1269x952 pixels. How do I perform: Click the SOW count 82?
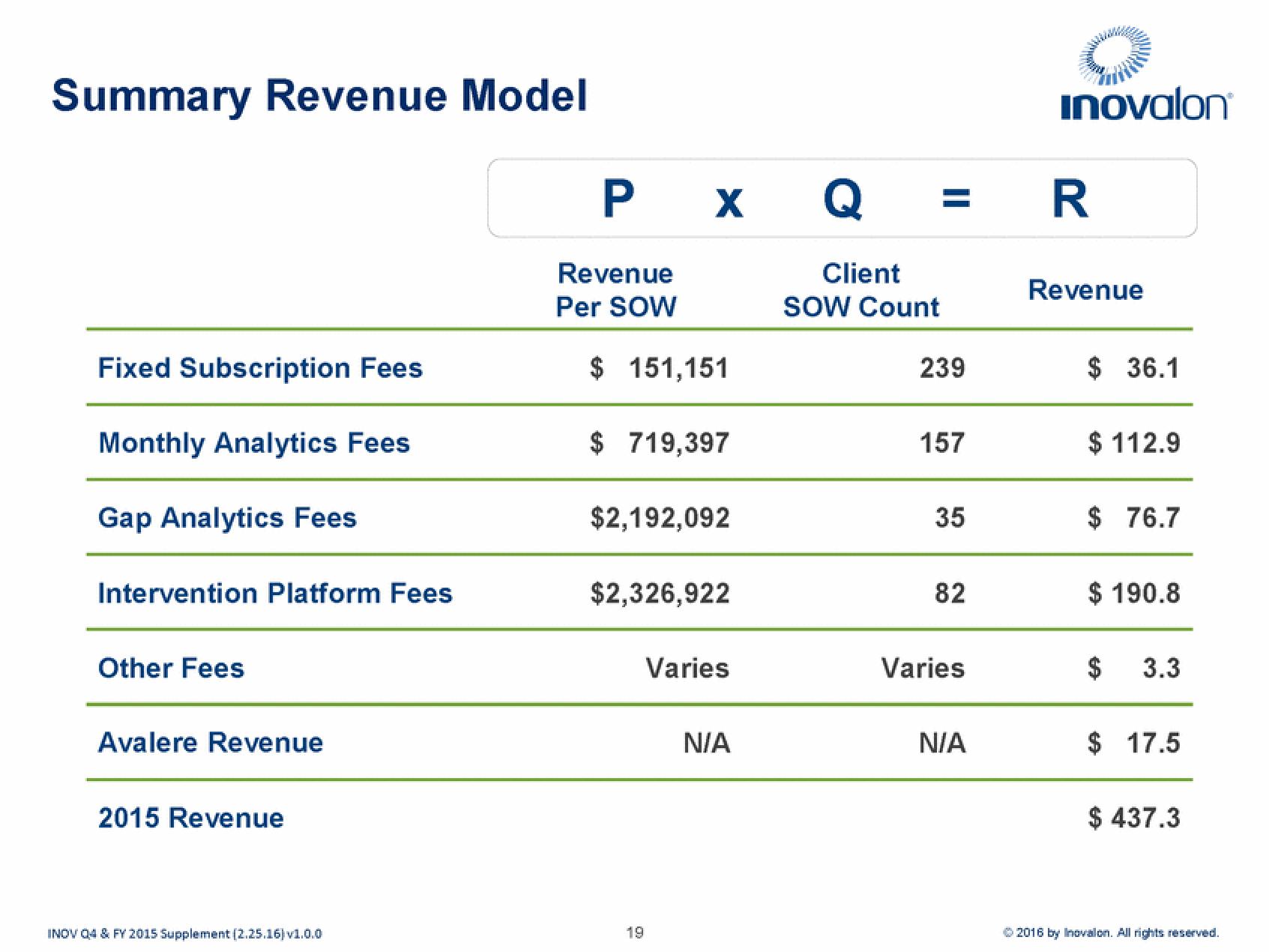(950, 593)
